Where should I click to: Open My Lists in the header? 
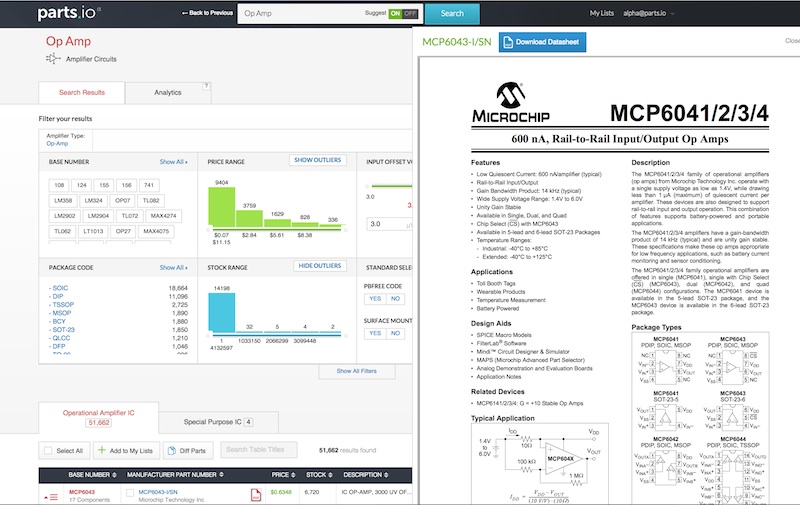[602, 13]
